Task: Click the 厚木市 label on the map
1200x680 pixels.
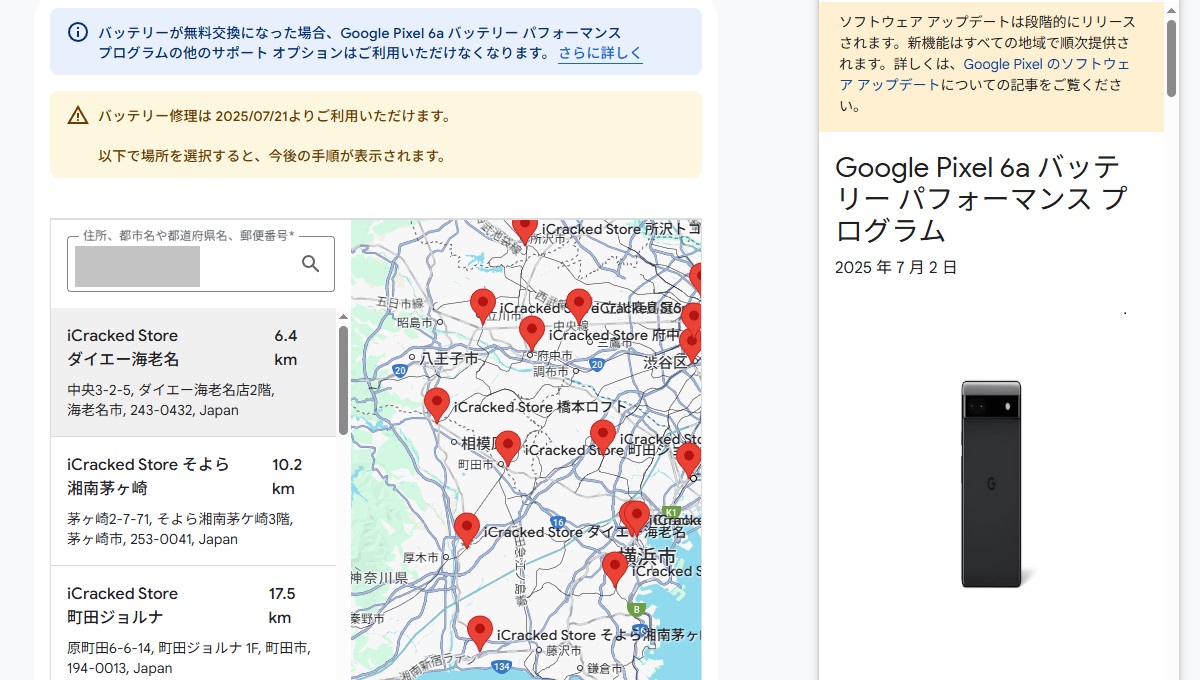Action: (420, 557)
